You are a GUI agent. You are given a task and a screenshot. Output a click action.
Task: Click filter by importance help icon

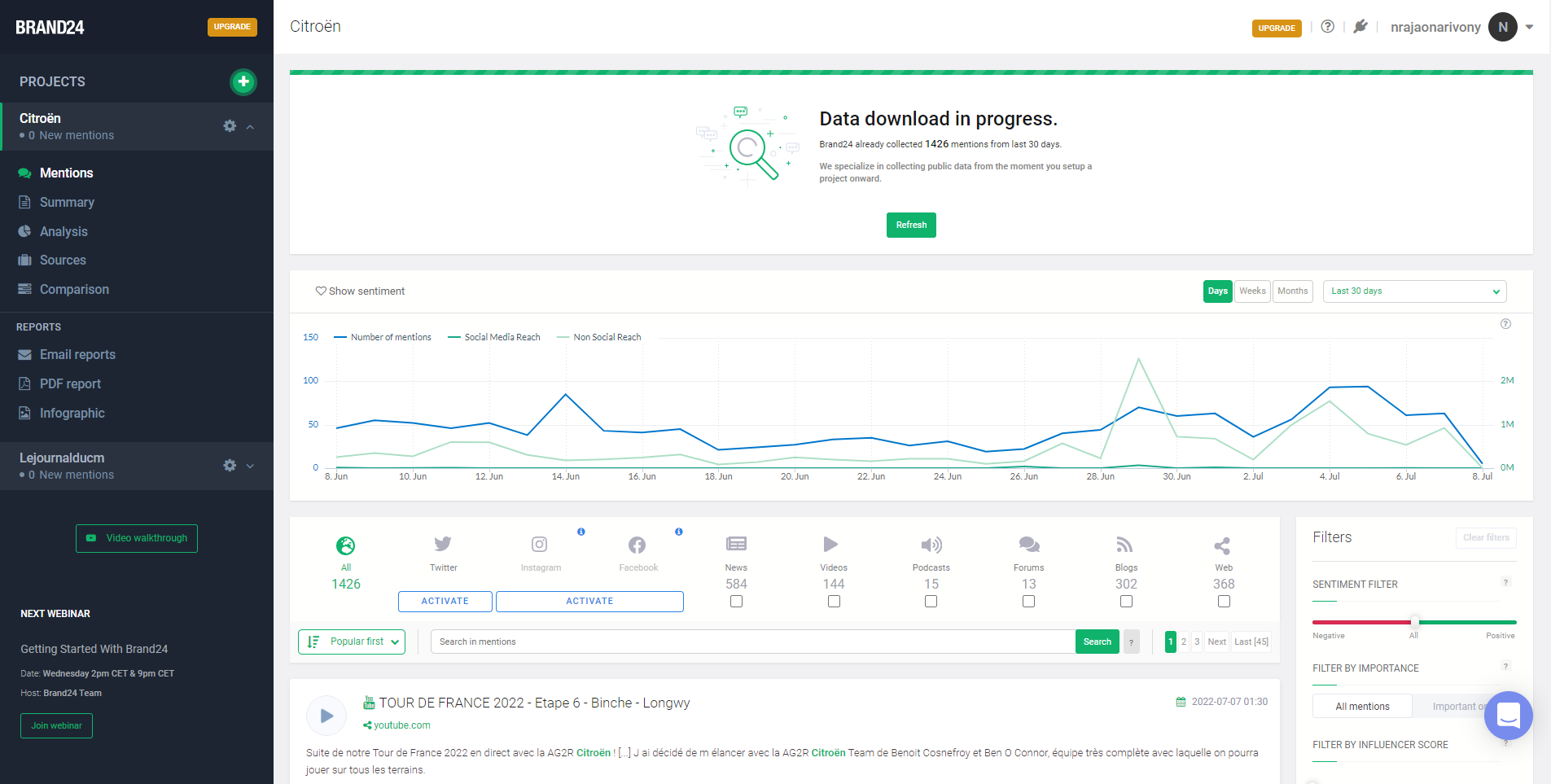pos(1506,666)
